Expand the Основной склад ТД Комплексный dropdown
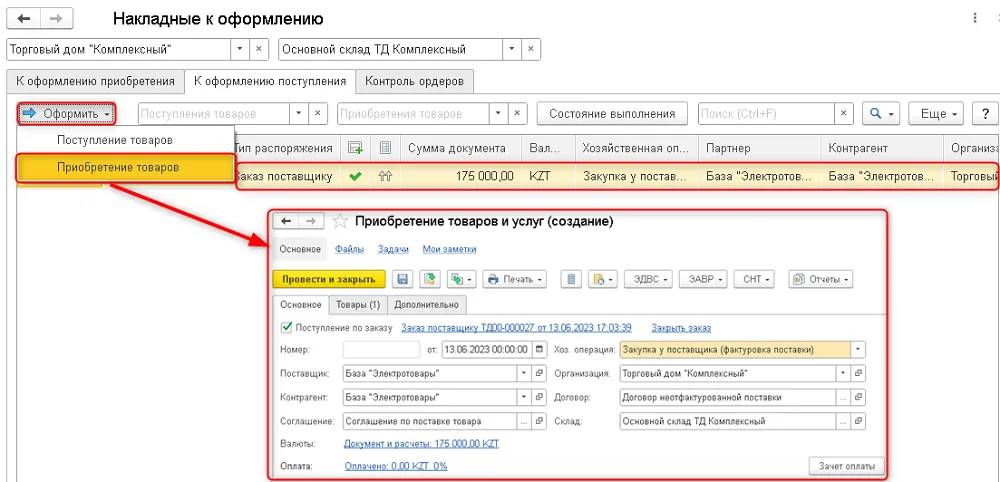The width and height of the screenshot is (1000, 482). click(x=513, y=49)
